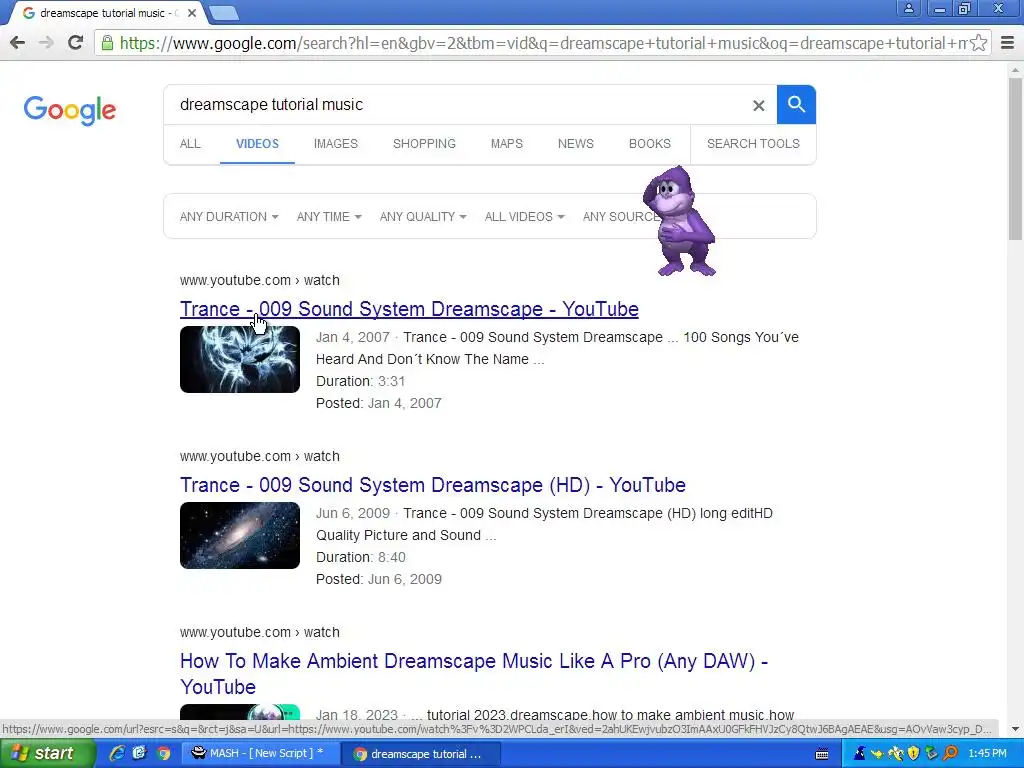Bookmark this page with the star icon
Screen dimensions: 1024x768
coord(978,43)
